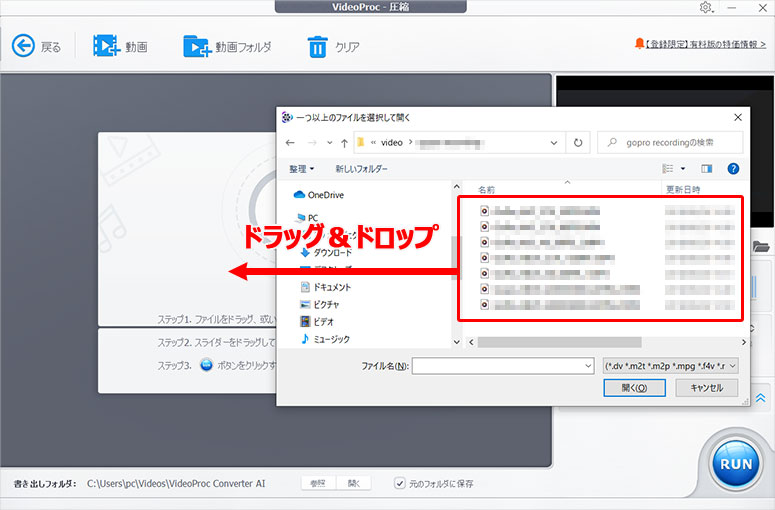
Task: Click the ダウンロード download arrow icon
Action: [x=305, y=253]
